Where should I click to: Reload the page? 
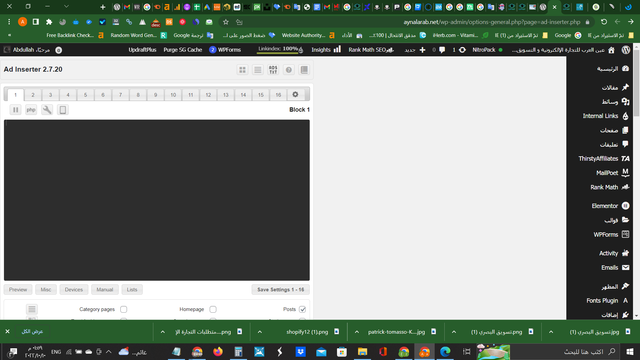tap(604, 22)
